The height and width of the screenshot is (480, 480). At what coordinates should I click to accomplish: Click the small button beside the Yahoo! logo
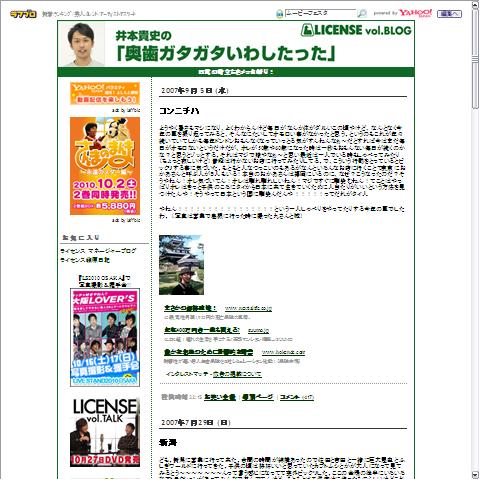tap(449, 14)
